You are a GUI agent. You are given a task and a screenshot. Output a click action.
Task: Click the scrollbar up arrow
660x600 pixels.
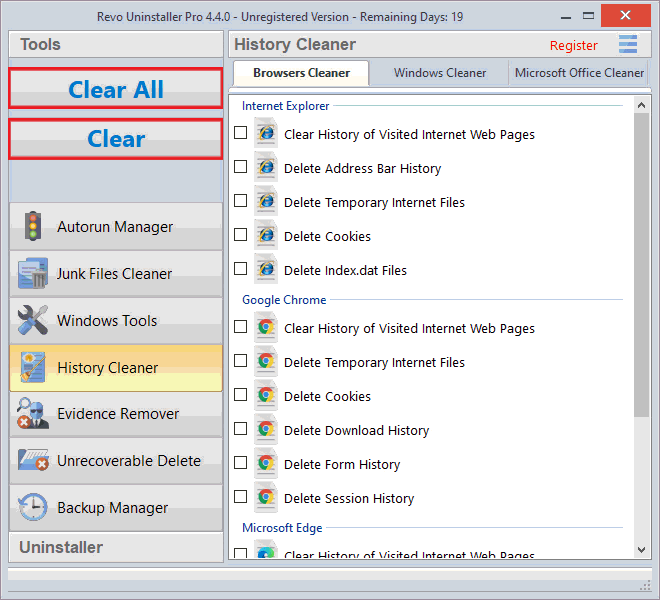click(641, 105)
